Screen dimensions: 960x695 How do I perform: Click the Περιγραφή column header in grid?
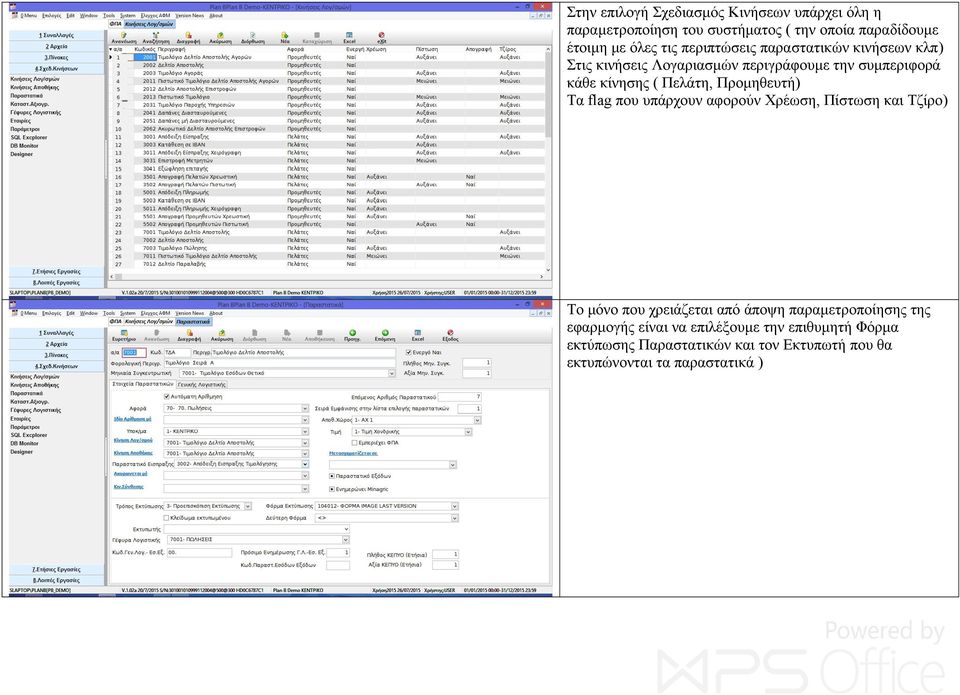click(171, 49)
